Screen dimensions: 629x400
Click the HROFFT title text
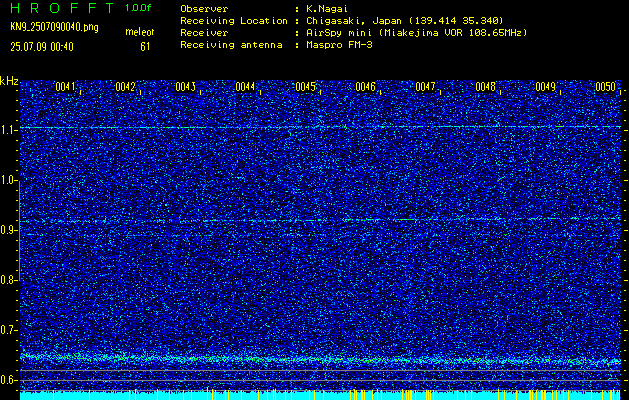click(63, 7)
